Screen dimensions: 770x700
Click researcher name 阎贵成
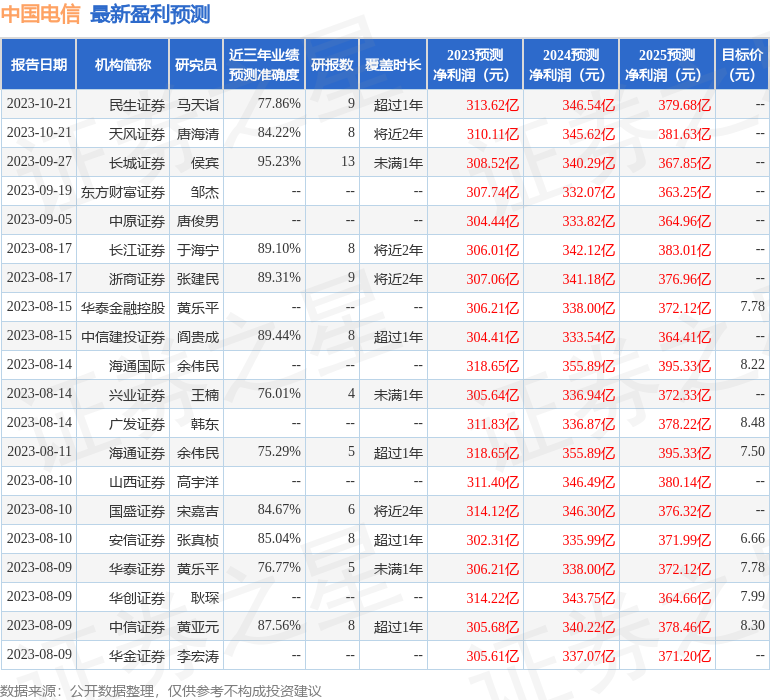click(x=197, y=336)
